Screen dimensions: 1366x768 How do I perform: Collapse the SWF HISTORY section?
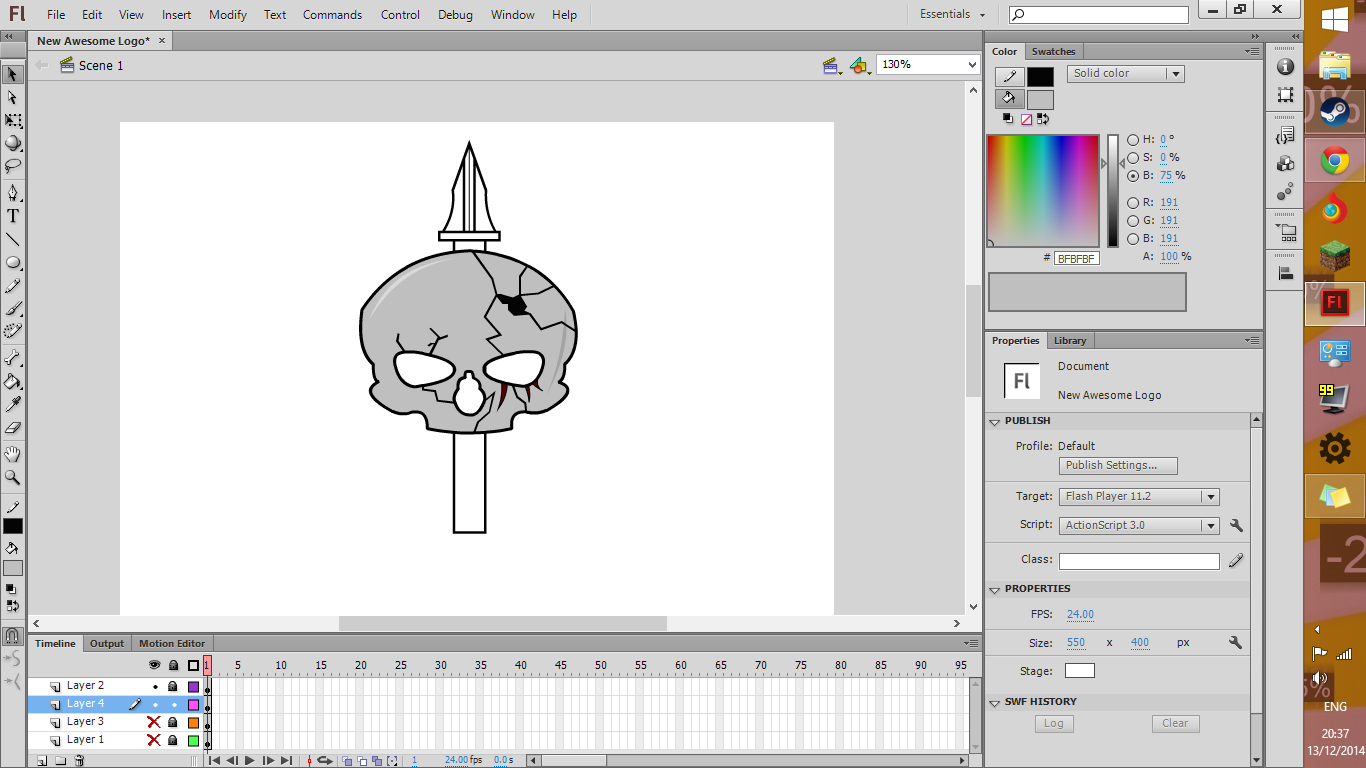(995, 703)
